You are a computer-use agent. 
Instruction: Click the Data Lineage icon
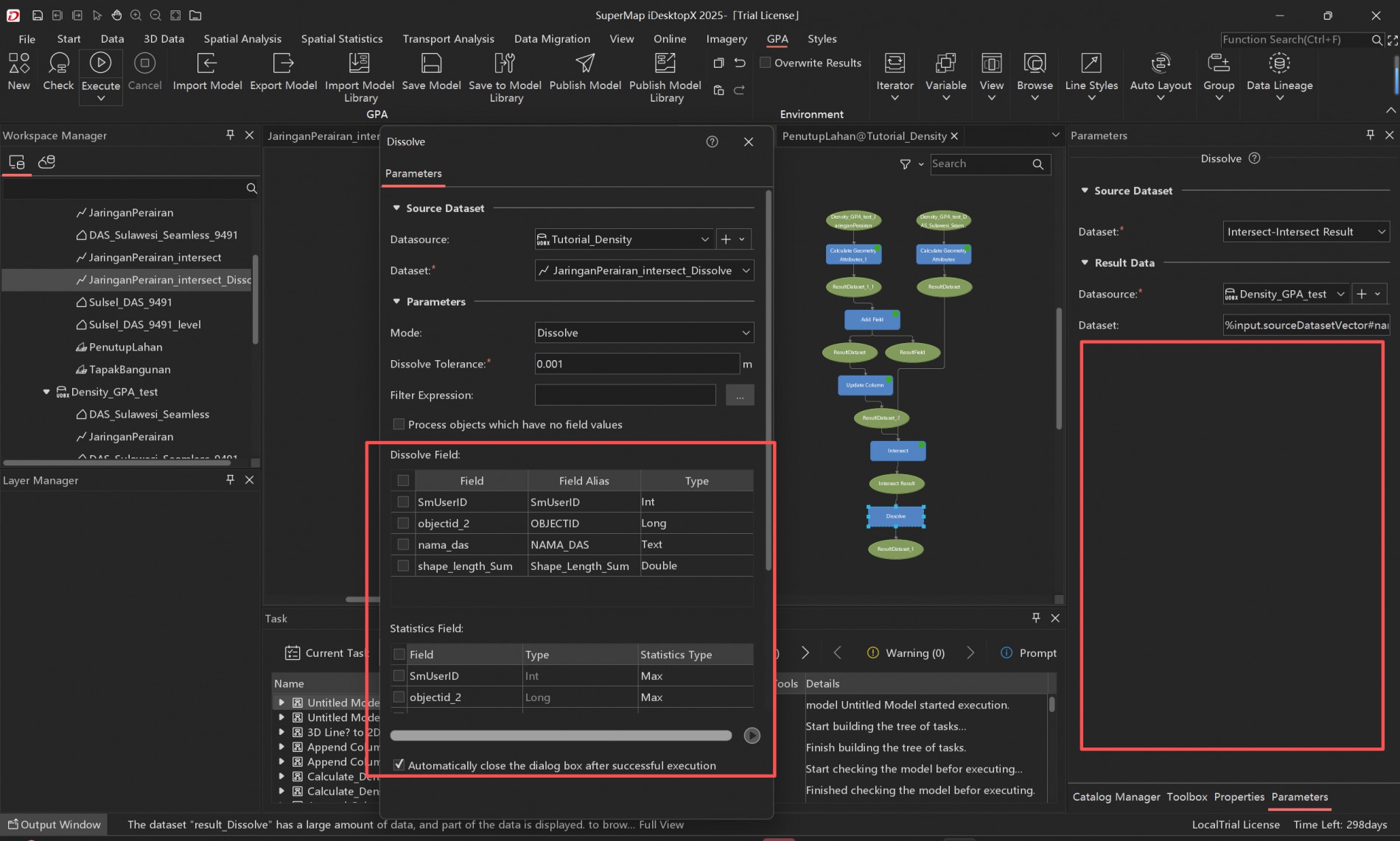(x=1279, y=63)
